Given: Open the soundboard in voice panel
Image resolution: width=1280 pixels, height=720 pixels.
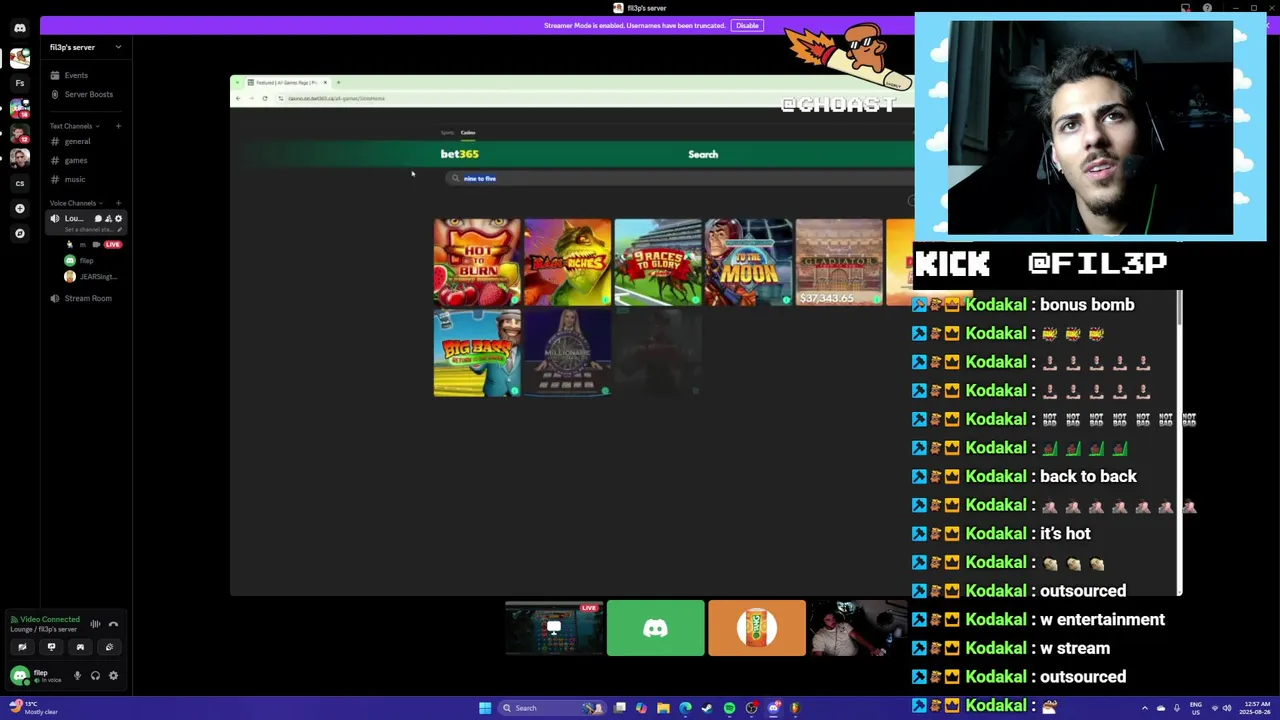Looking at the screenshot, I should 109,647.
